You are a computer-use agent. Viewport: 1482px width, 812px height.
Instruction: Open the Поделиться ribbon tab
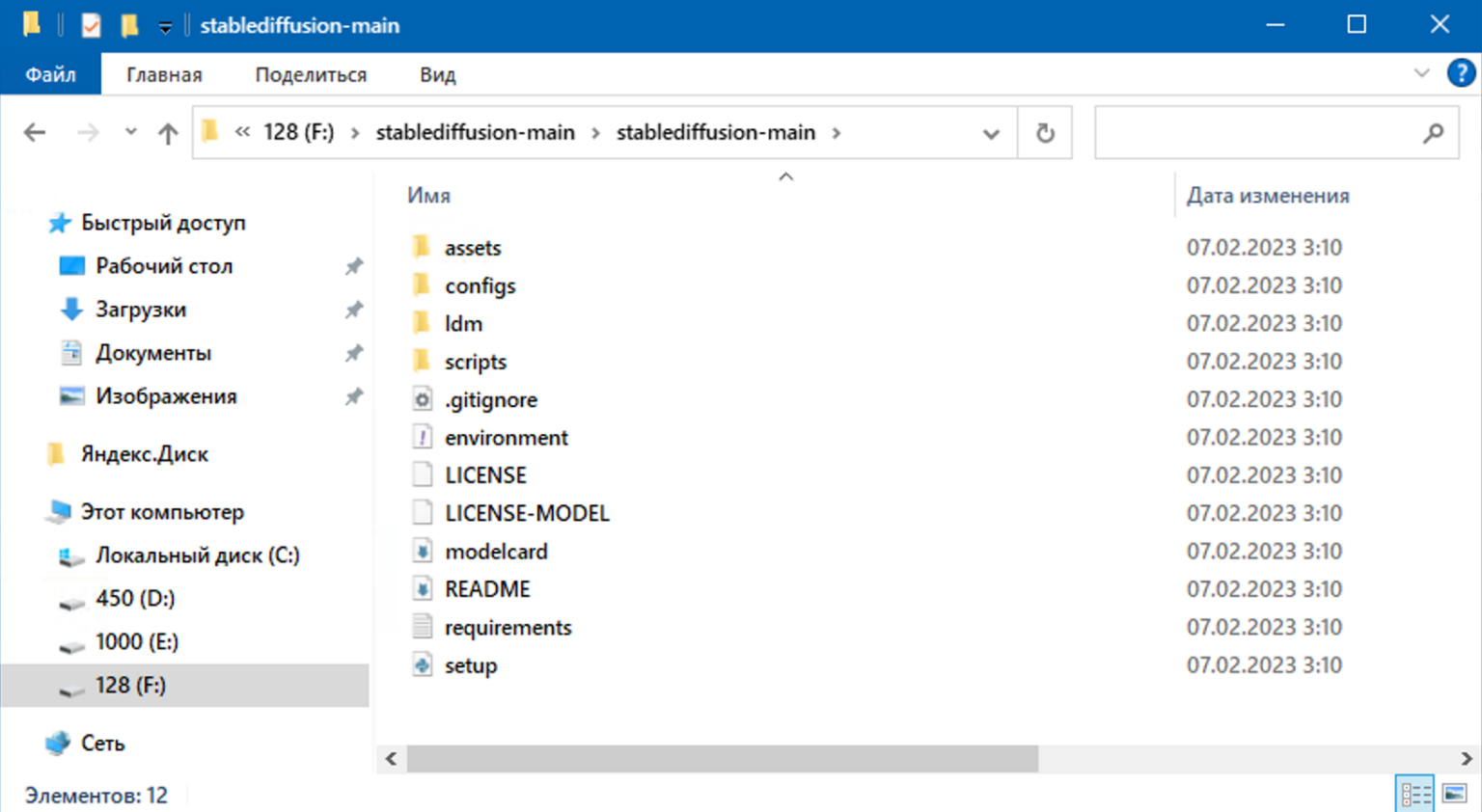tap(311, 74)
